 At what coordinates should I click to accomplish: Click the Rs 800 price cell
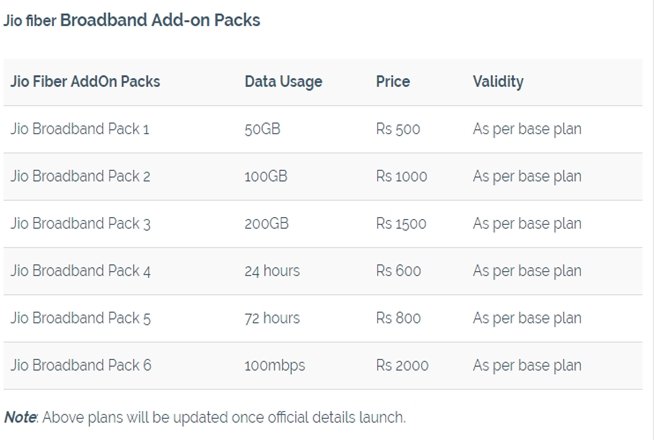coord(398,318)
